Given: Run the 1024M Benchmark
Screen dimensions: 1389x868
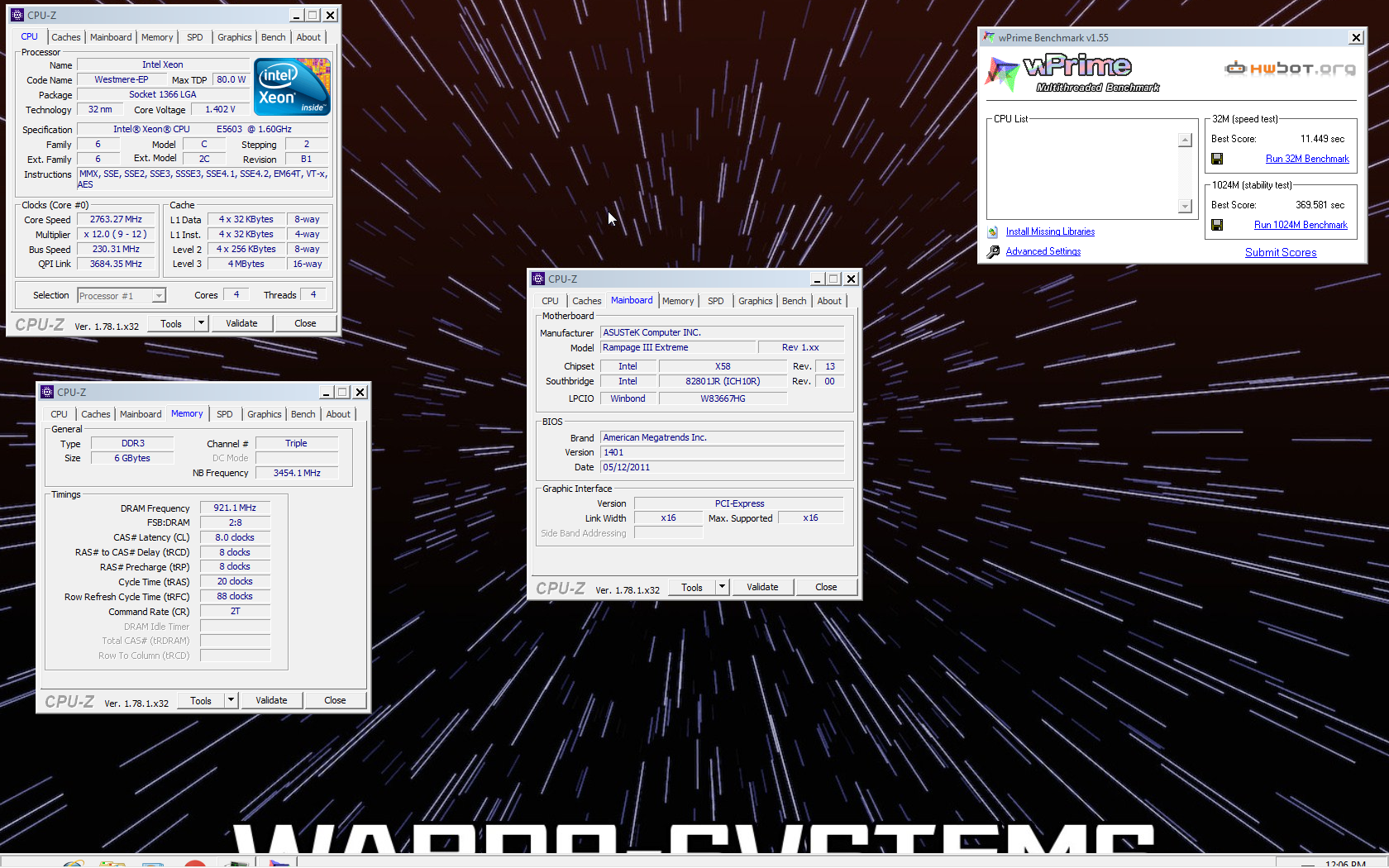Looking at the screenshot, I should (x=1301, y=225).
